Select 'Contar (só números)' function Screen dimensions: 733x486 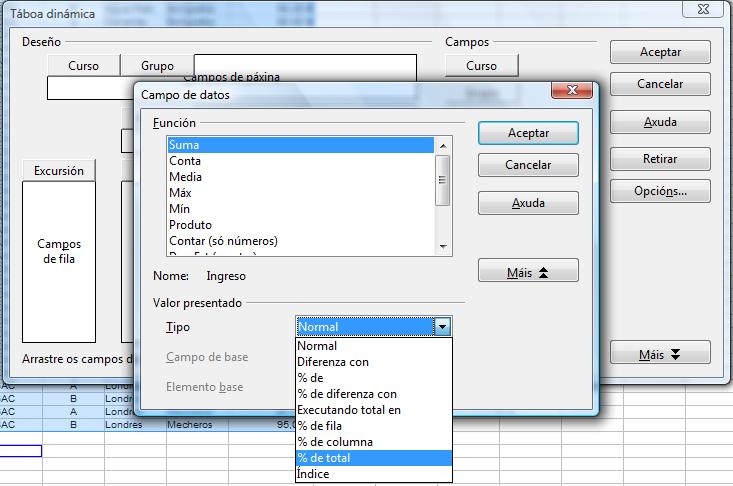pyautogui.click(x=300, y=241)
